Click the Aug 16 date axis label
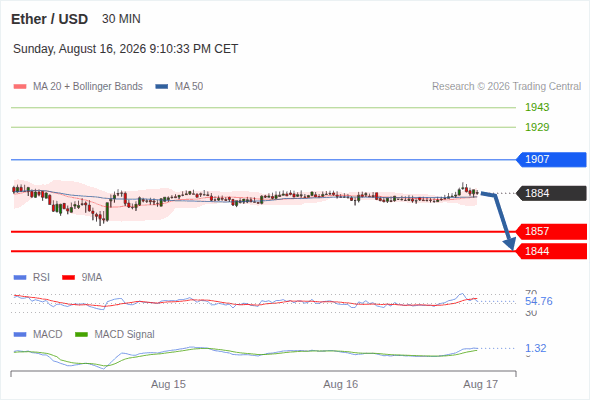The image size is (590, 400). [341, 384]
